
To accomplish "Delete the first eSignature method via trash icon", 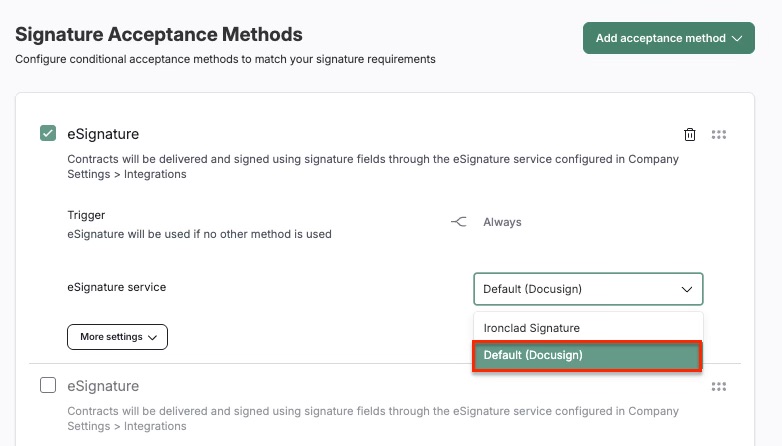I will tap(689, 134).
